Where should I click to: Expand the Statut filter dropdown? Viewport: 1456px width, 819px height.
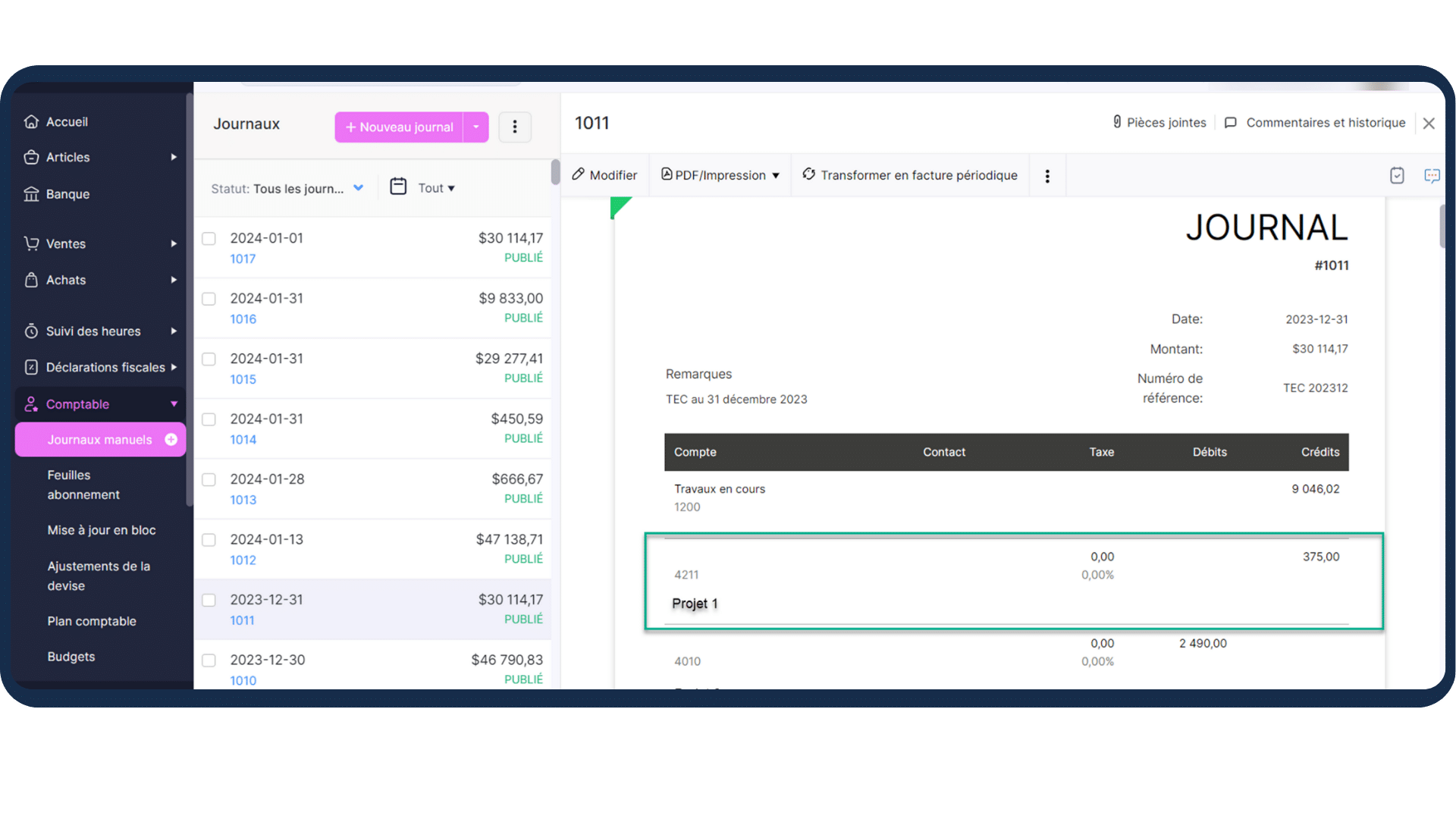358,188
